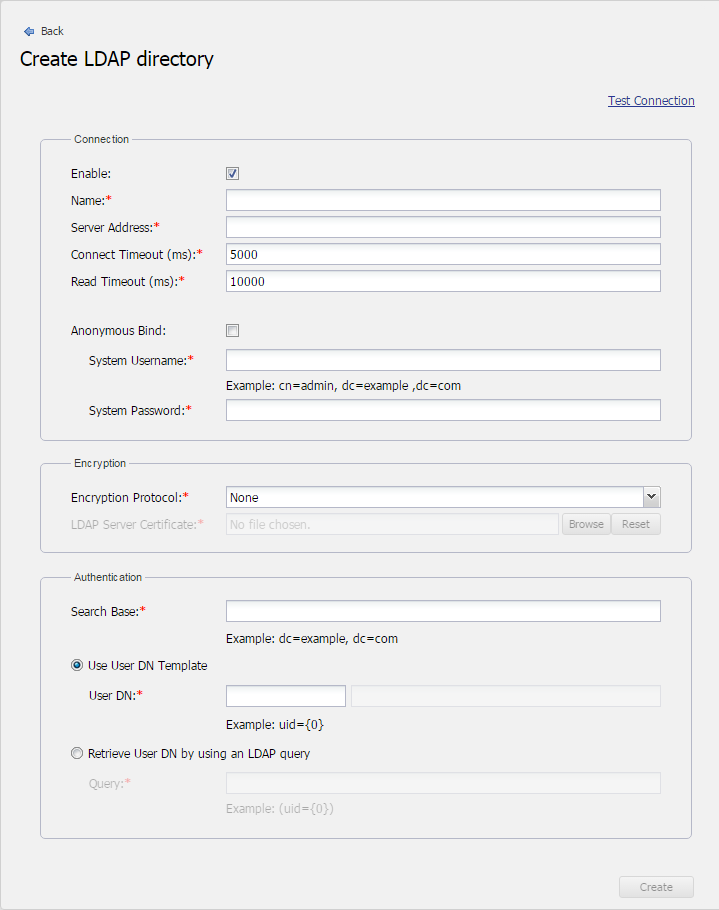Click the Reset certificate button

(636, 524)
